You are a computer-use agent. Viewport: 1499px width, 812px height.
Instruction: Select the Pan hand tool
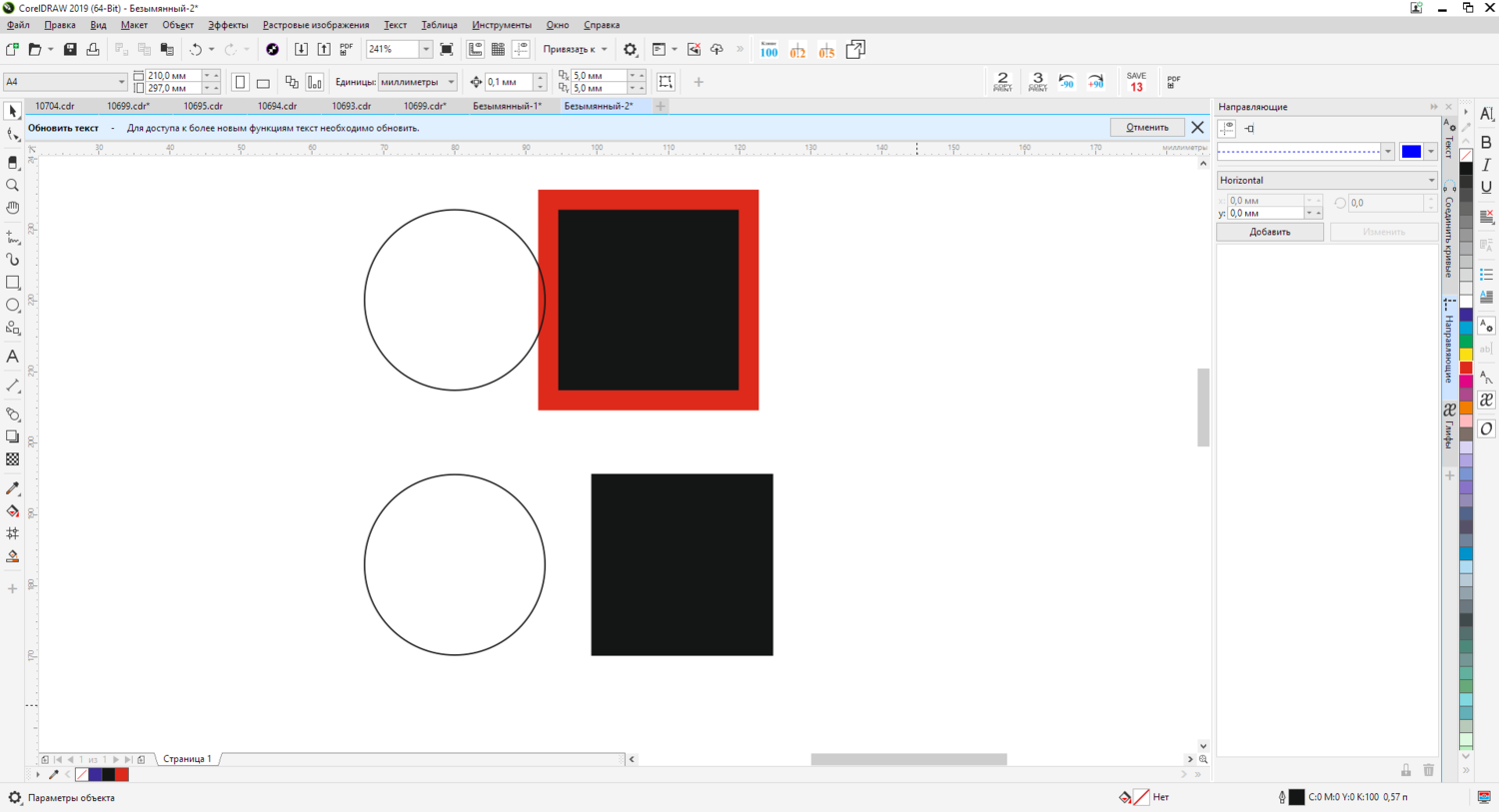[12, 208]
